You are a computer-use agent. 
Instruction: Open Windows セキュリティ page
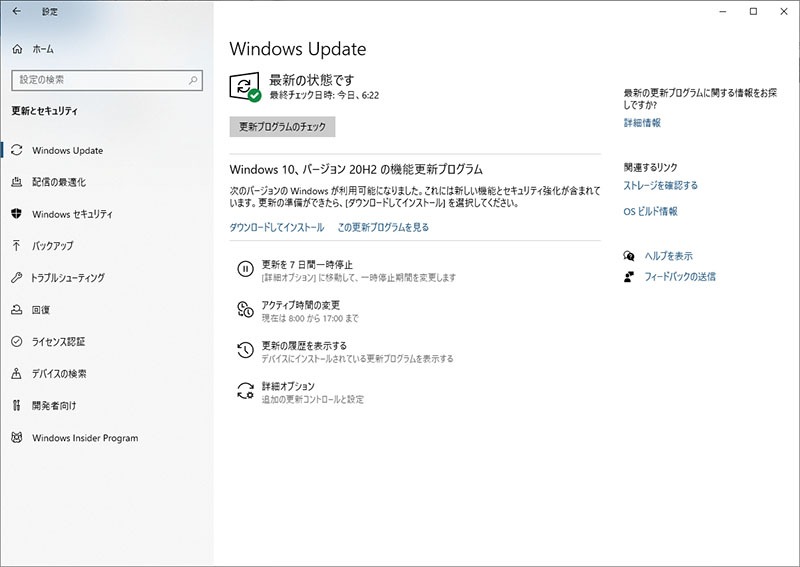[107, 214]
